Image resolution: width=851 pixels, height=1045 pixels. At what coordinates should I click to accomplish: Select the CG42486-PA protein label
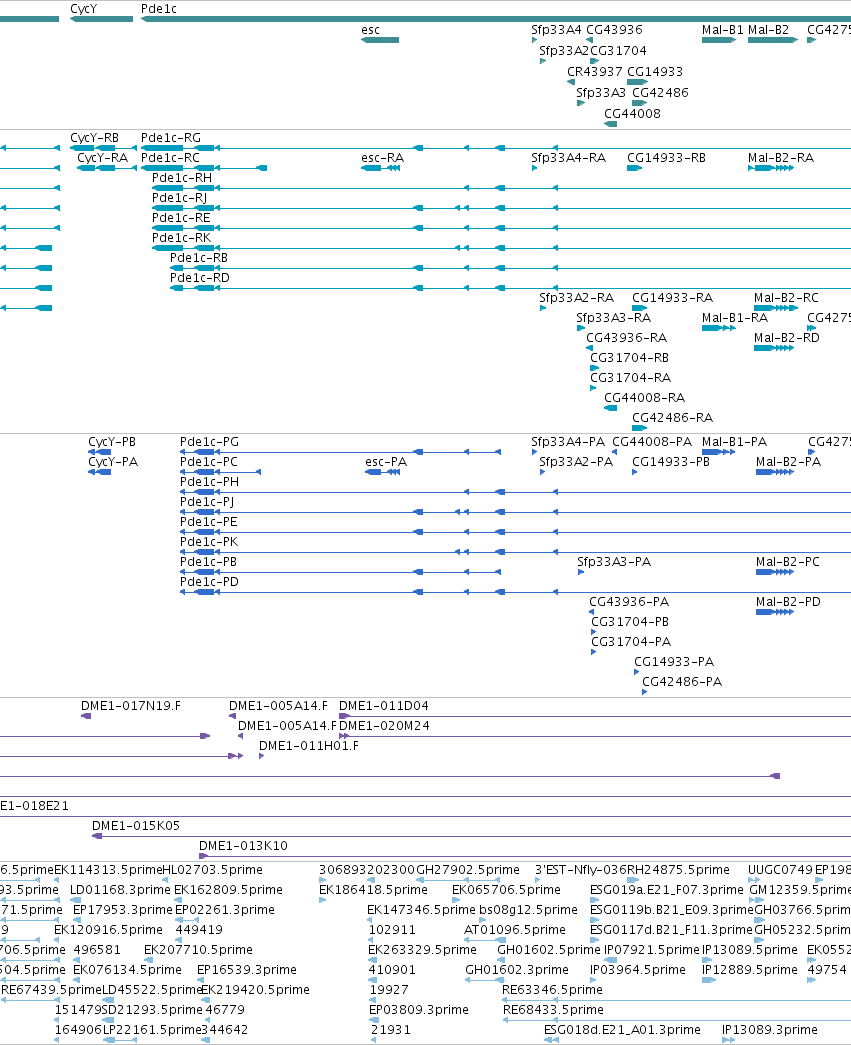[x=682, y=682]
